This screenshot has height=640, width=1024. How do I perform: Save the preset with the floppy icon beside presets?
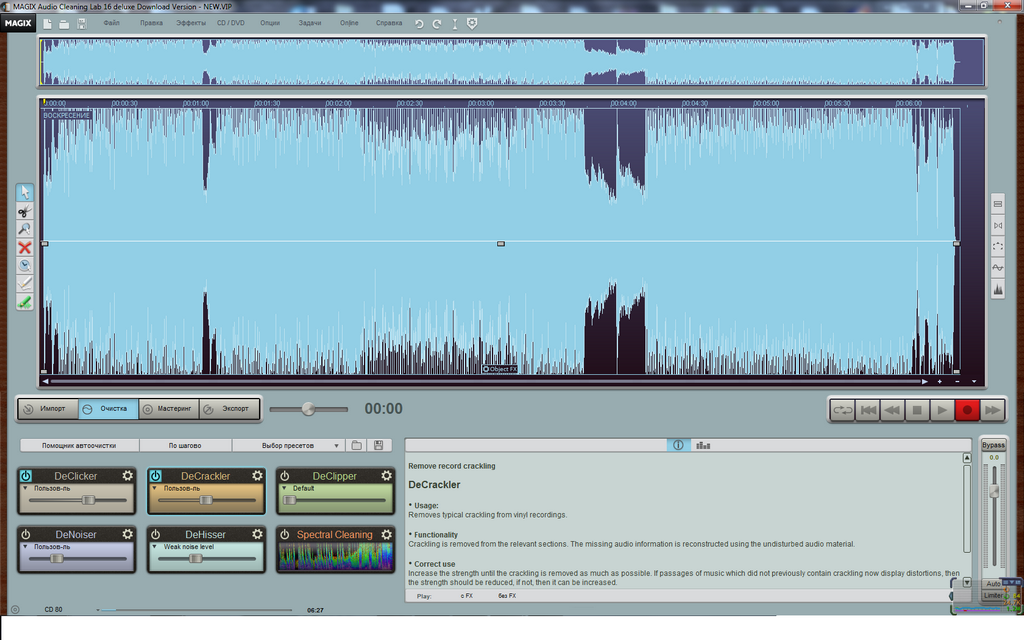point(379,445)
